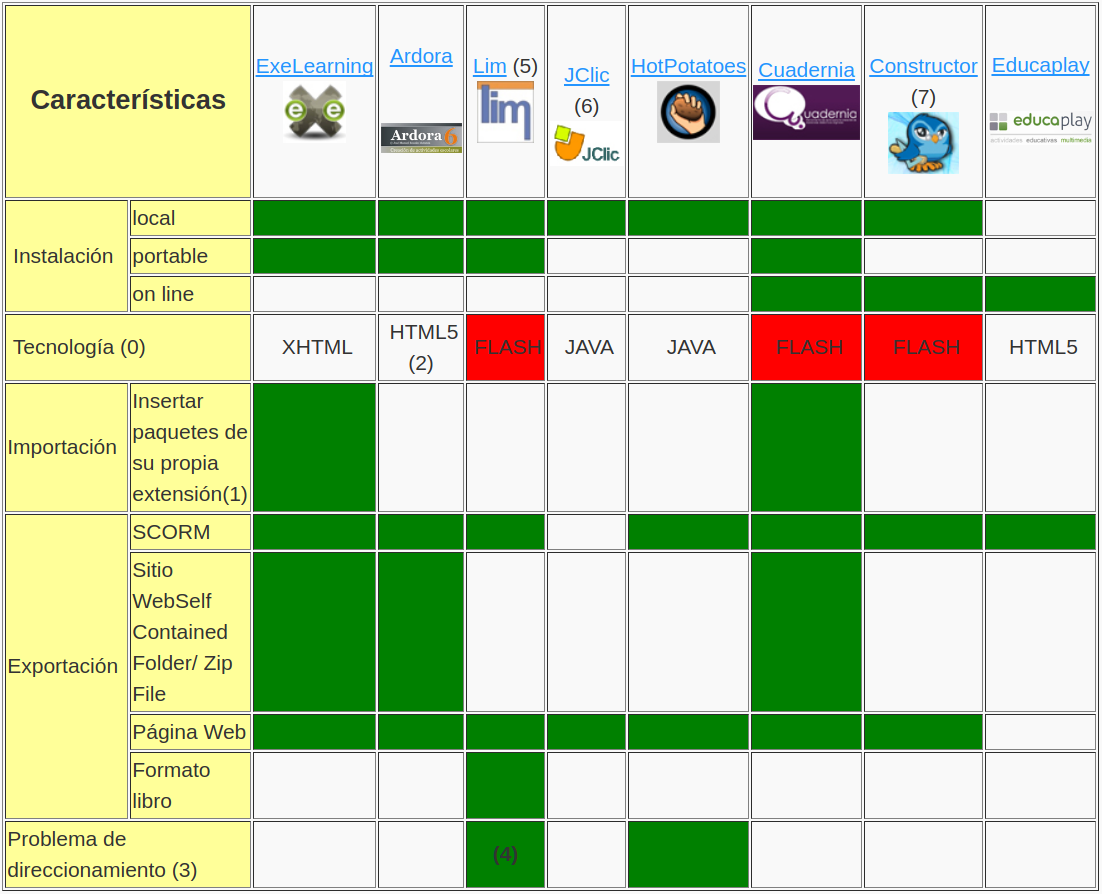Image resolution: width=1102 pixels, height=894 pixels.
Task: Click the XHTML technology cell
Action: pyautogui.click(x=314, y=347)
